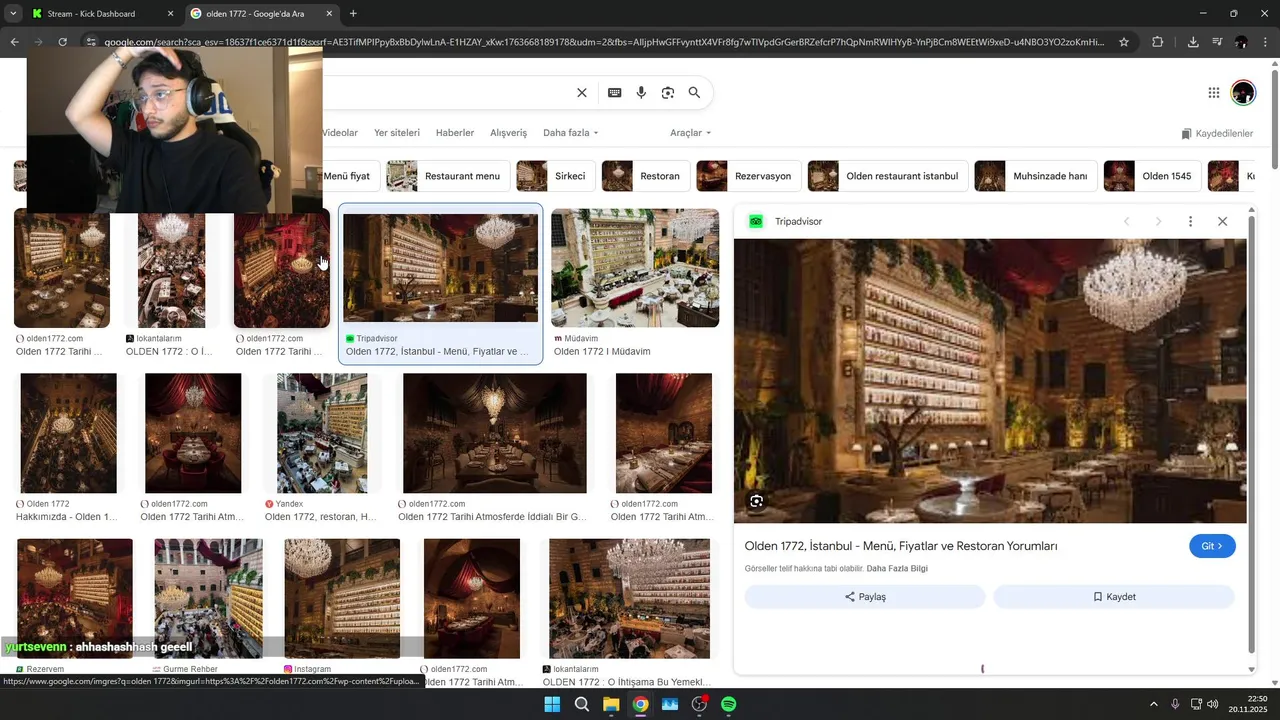Screen dimensions: 1280x720
Task: Switch to Haberler tab
Action: click(455, 133)
